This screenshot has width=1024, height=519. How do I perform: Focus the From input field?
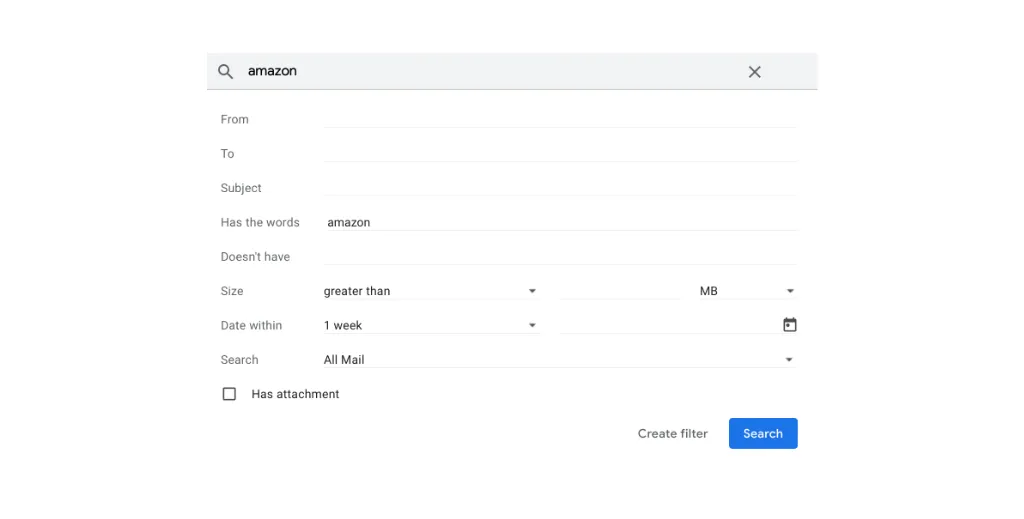click(x=560, y=119)
